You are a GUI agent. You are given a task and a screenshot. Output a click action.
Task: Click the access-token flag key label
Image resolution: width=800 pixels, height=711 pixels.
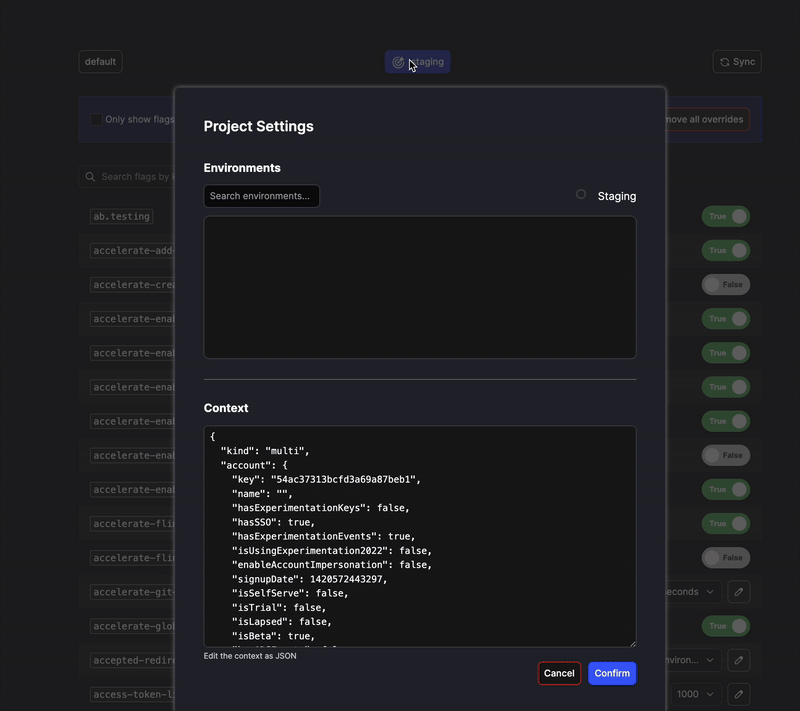point(133,694)
